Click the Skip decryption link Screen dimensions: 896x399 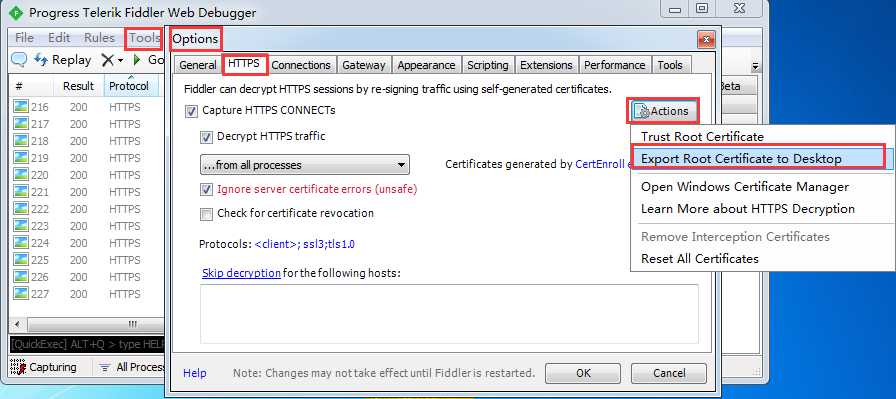241,273
